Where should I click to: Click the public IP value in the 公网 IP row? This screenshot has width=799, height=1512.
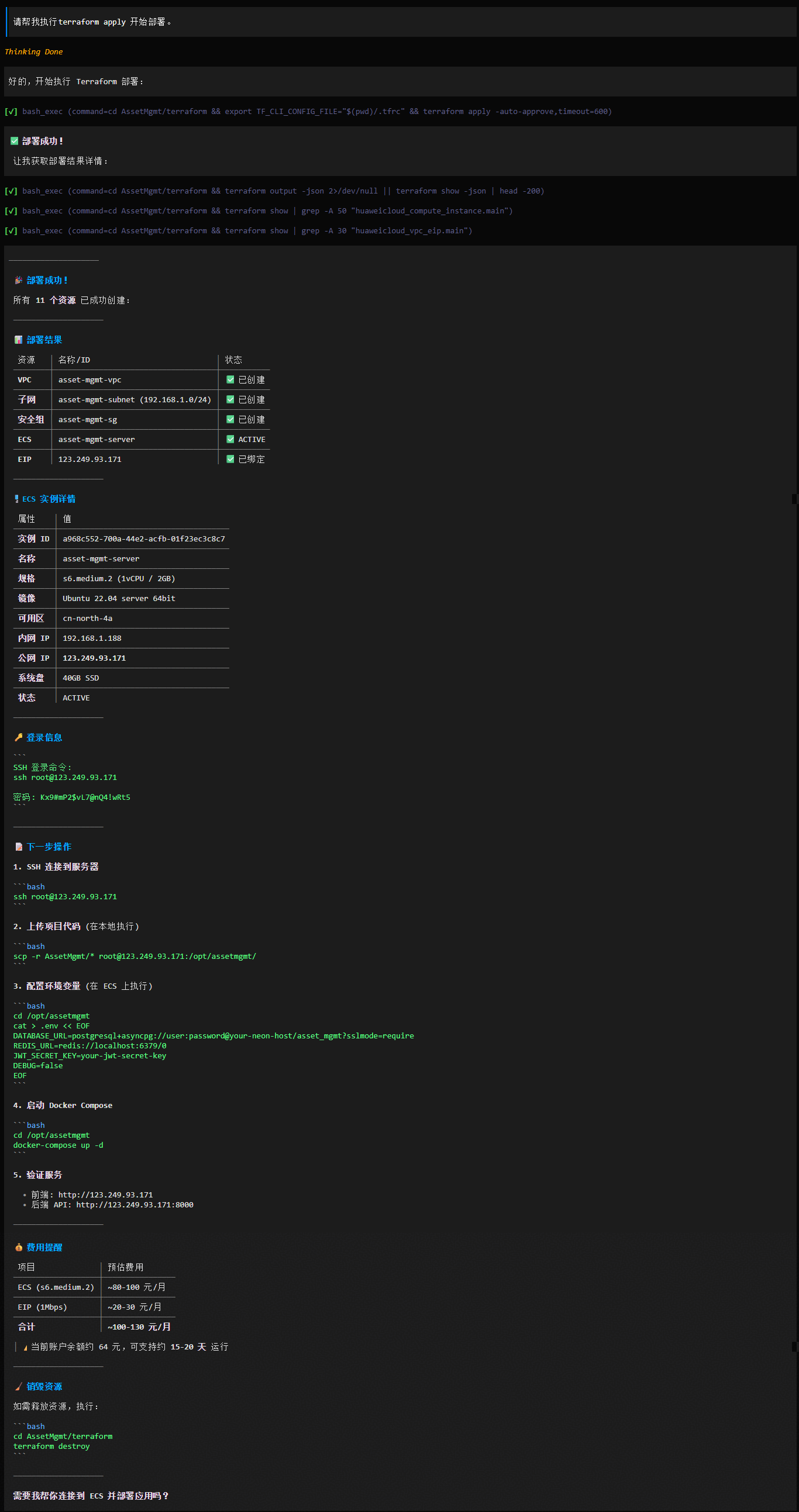(x=94, y=658)
